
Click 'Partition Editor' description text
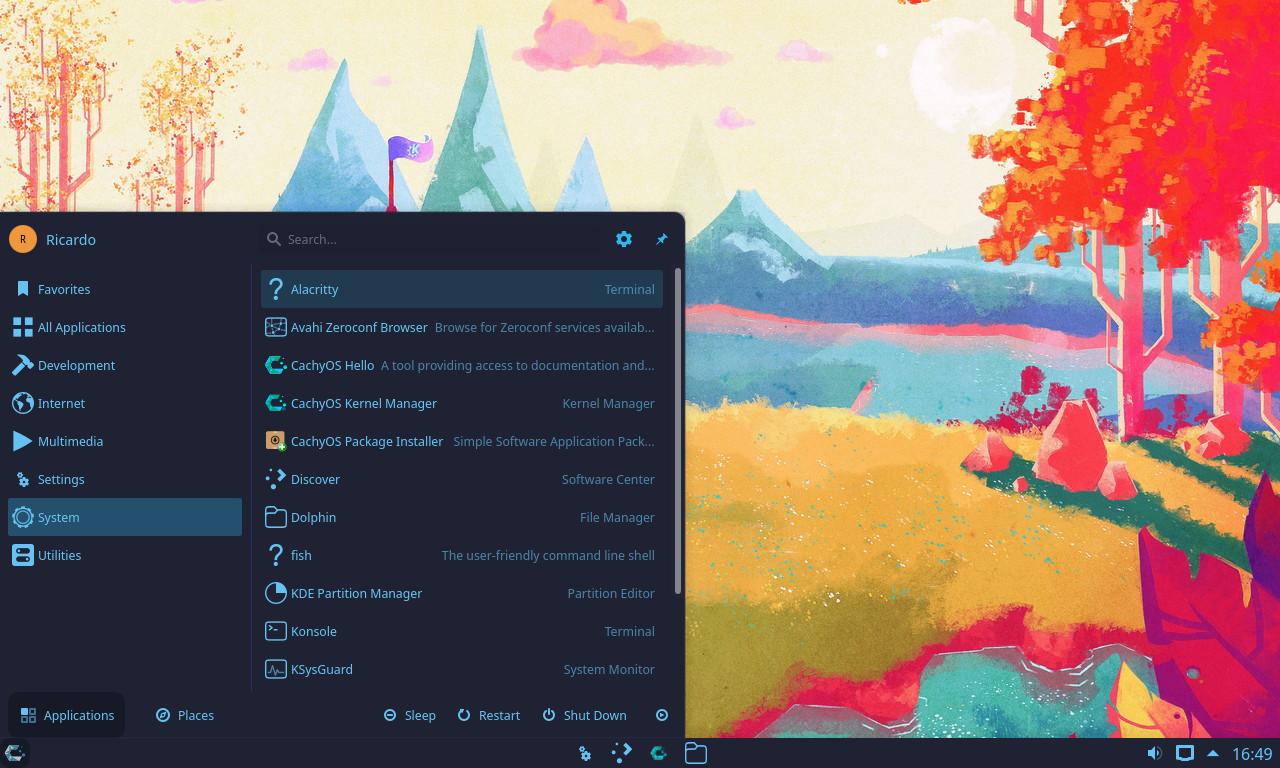tap(611, 593)
